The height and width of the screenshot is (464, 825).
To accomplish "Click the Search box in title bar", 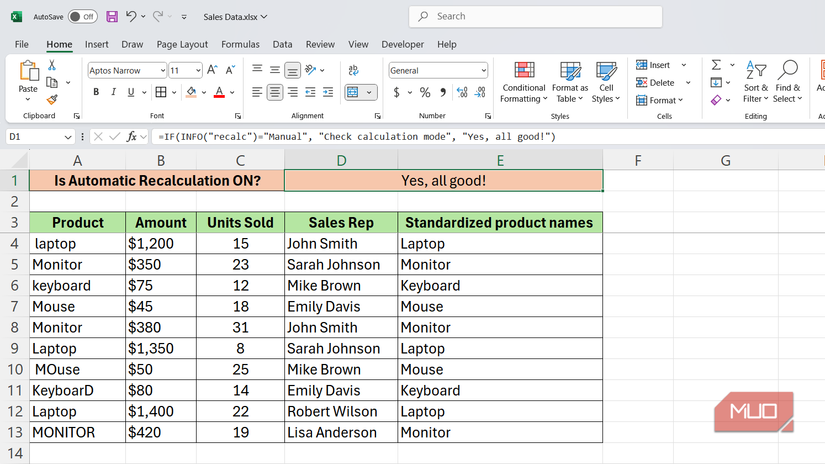I will coord(535,16).
